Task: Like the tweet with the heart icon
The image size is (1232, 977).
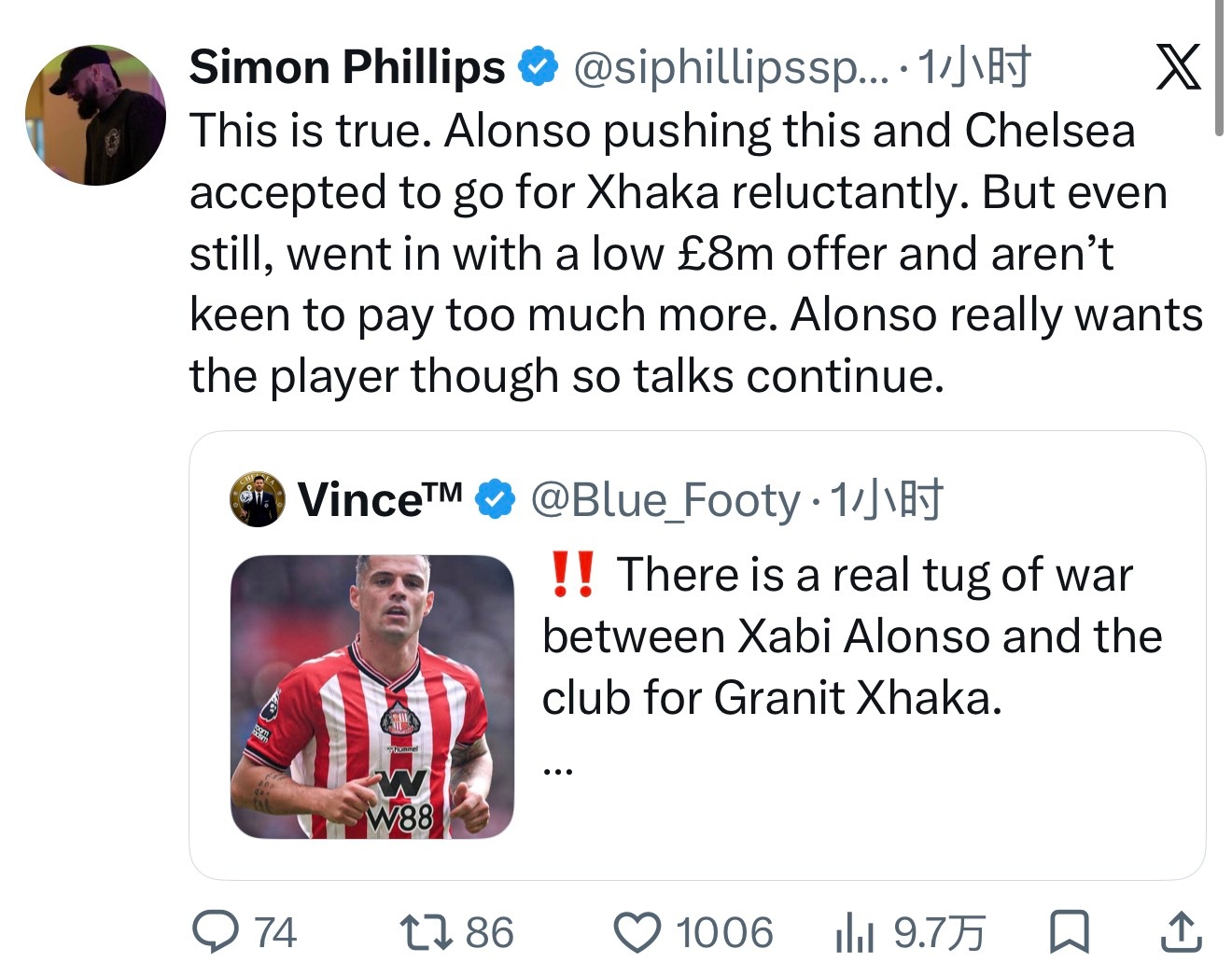Action: point(637,932)
